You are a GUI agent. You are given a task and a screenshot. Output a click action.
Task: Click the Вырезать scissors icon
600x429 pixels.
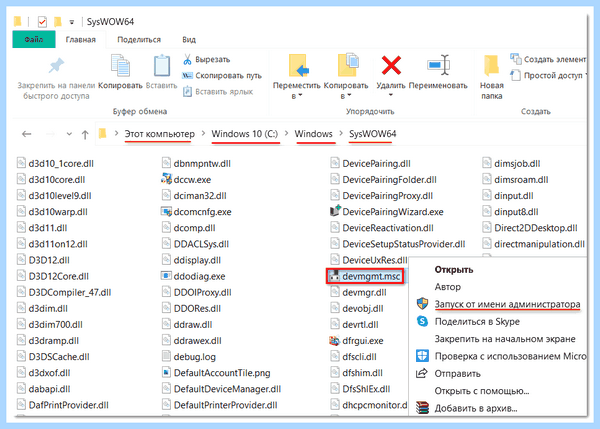click(x=187, y=59)
